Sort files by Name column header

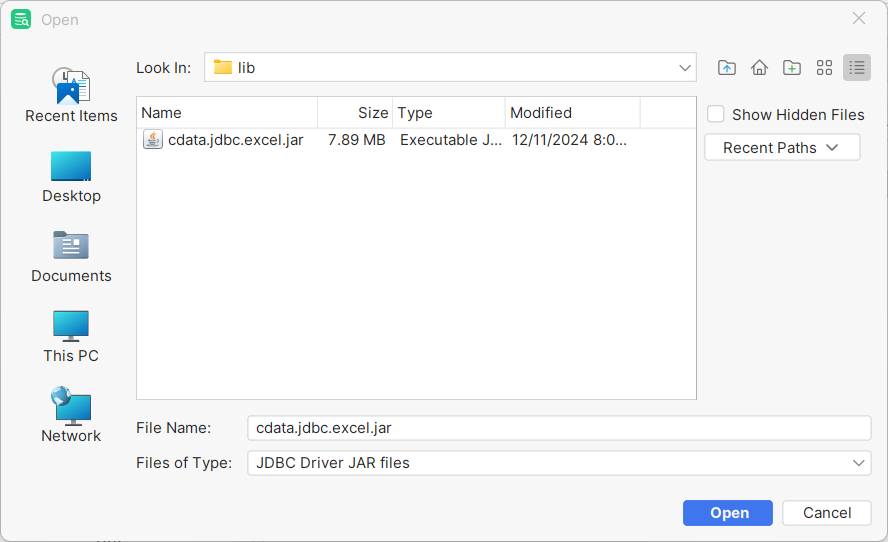[x=227, y=113]
